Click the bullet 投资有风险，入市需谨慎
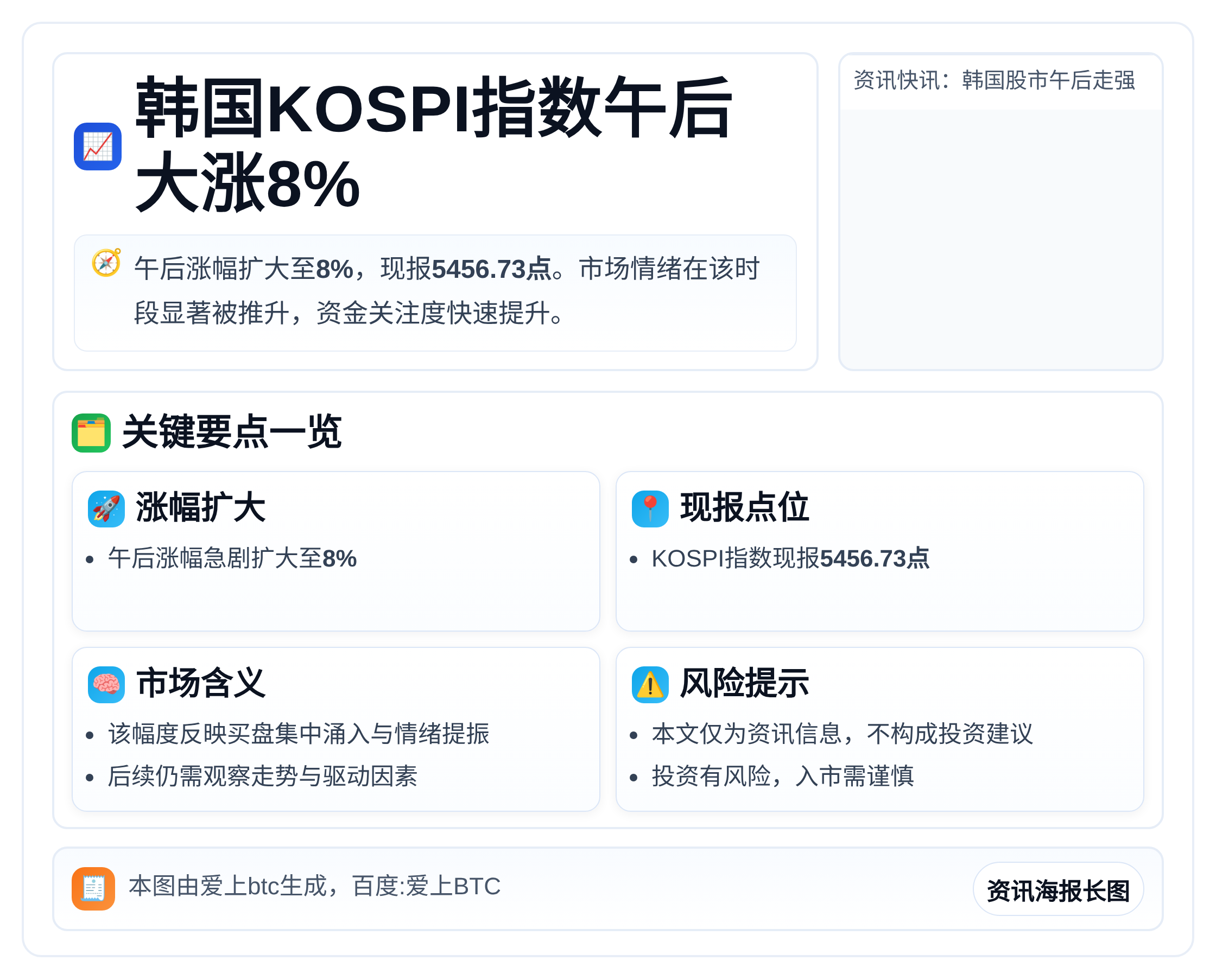 click(783, 776)
